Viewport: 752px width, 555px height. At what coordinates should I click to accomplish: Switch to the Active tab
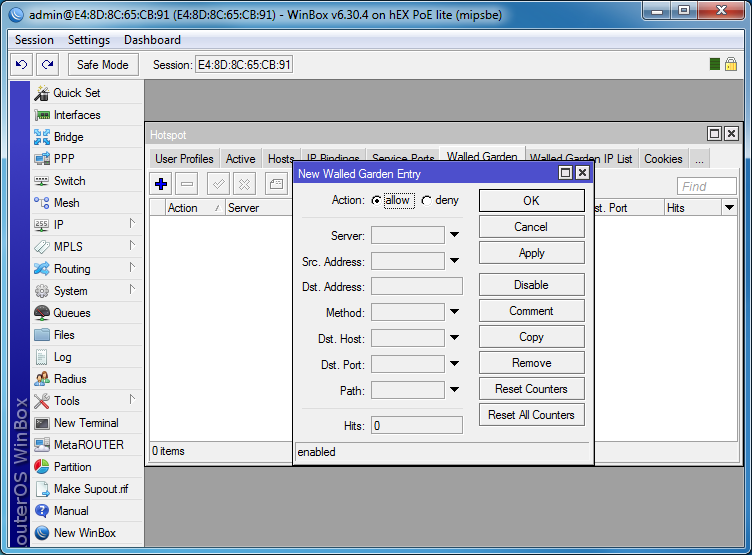[x=241, y=159]
